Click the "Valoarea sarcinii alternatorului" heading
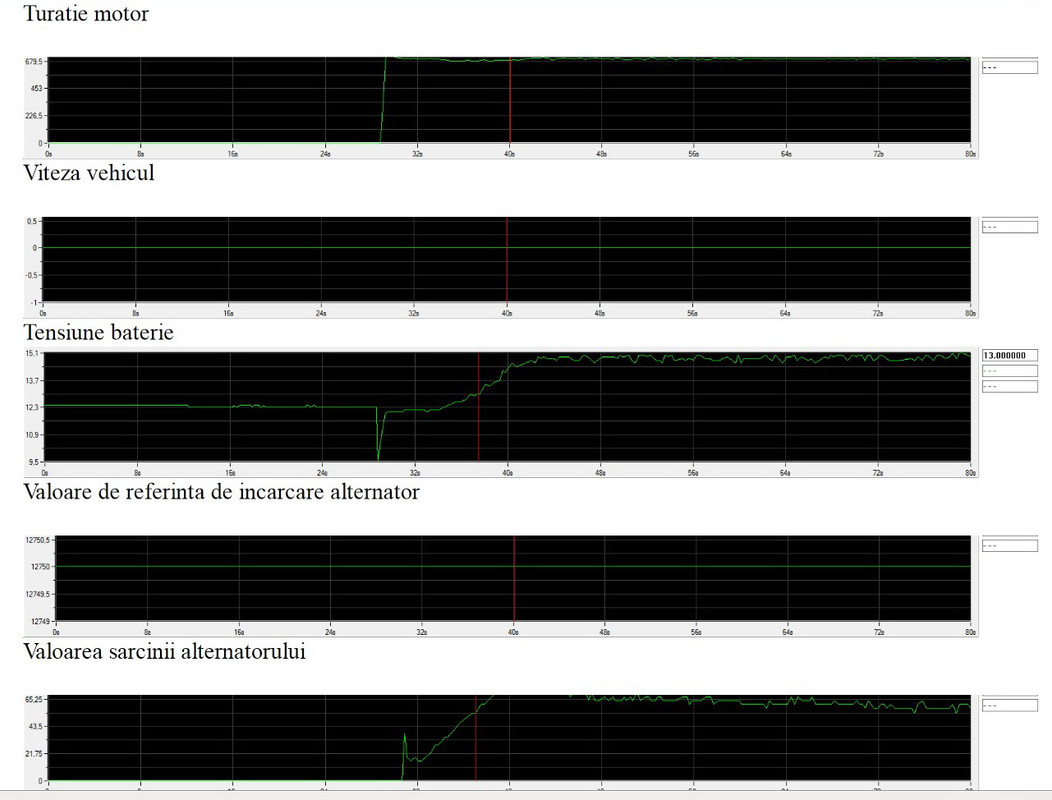The width and height of the screenshot is (1052, 800). tap(164, 652)
